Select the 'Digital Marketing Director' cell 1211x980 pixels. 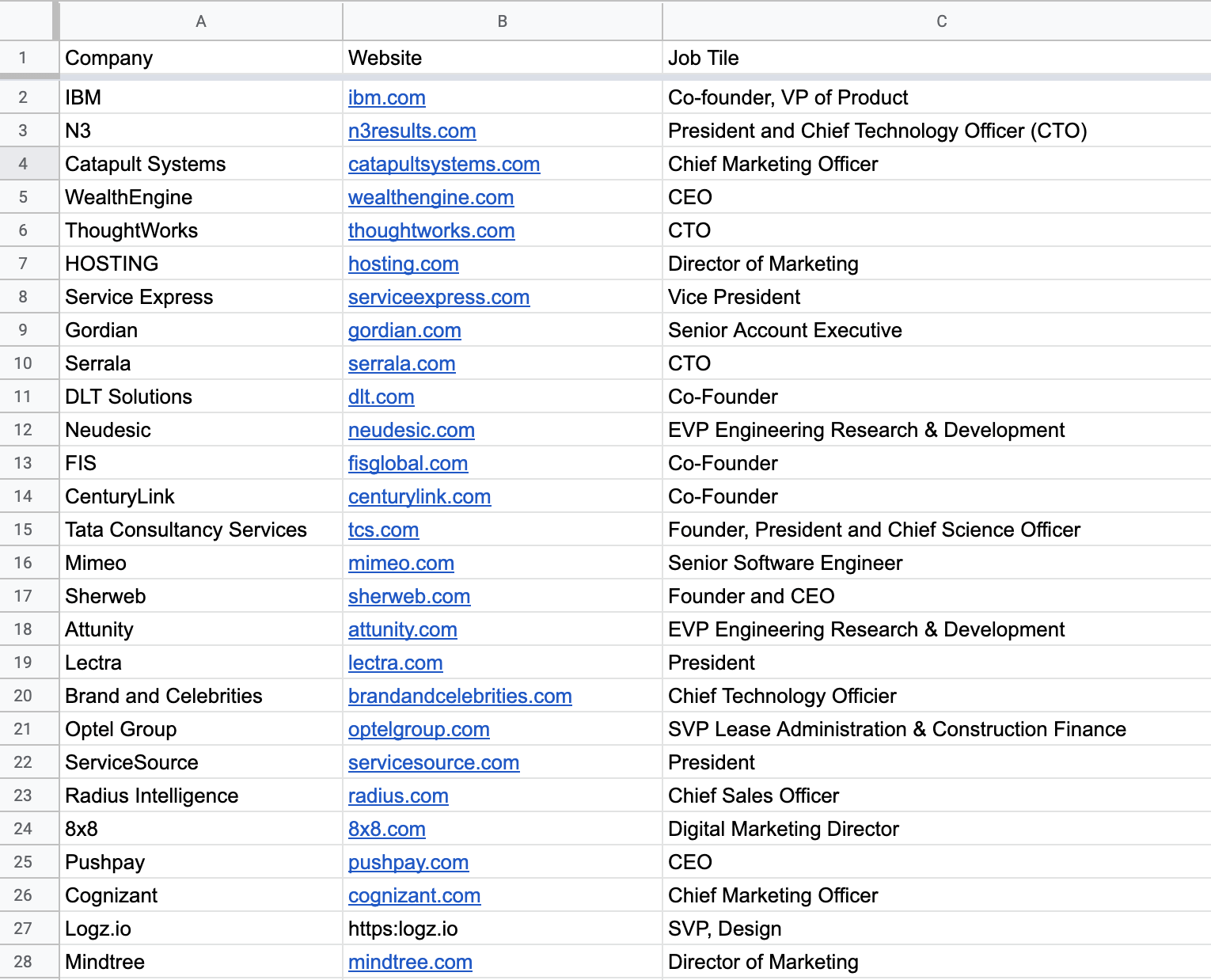pos(937,829)
